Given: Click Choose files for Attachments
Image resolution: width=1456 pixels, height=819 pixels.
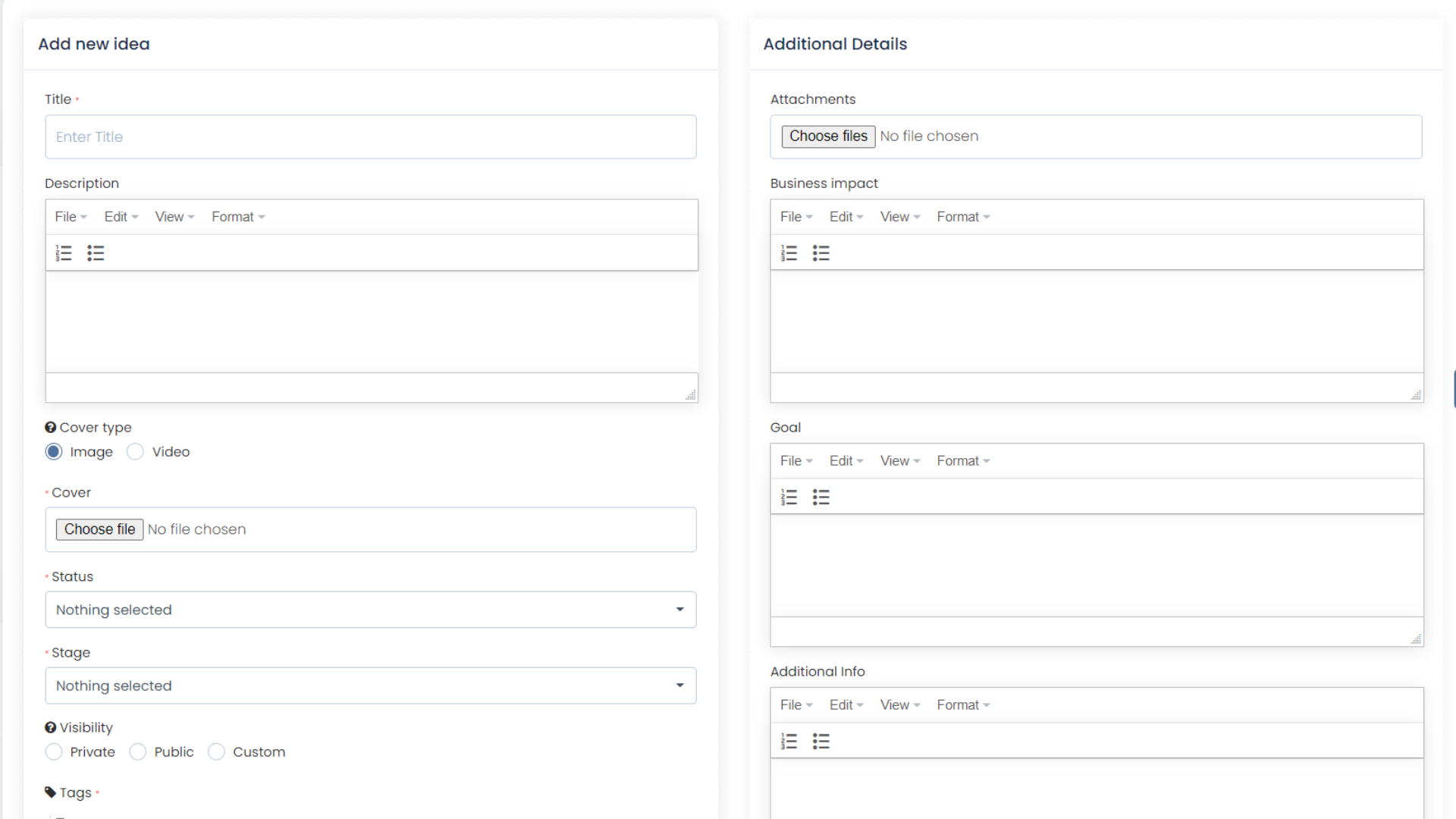Looking at the screenshot, I should coord(827,136).
